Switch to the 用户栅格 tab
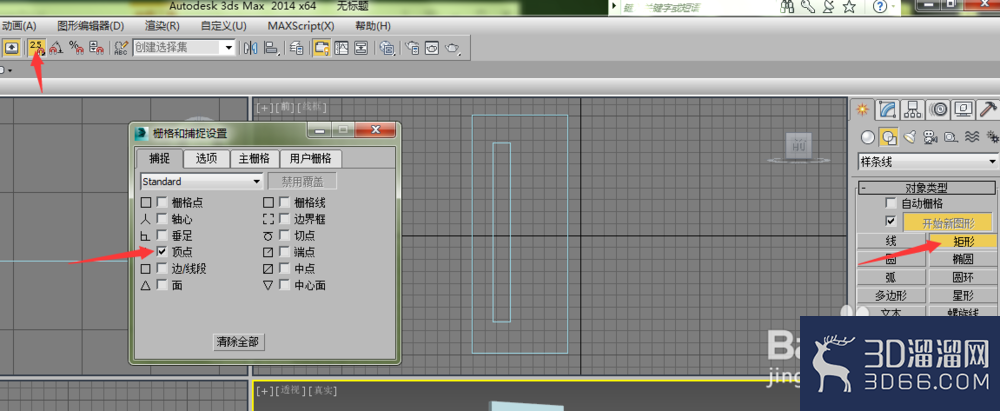This screenshot has height=411, width=1000. [x=310, y=158]
